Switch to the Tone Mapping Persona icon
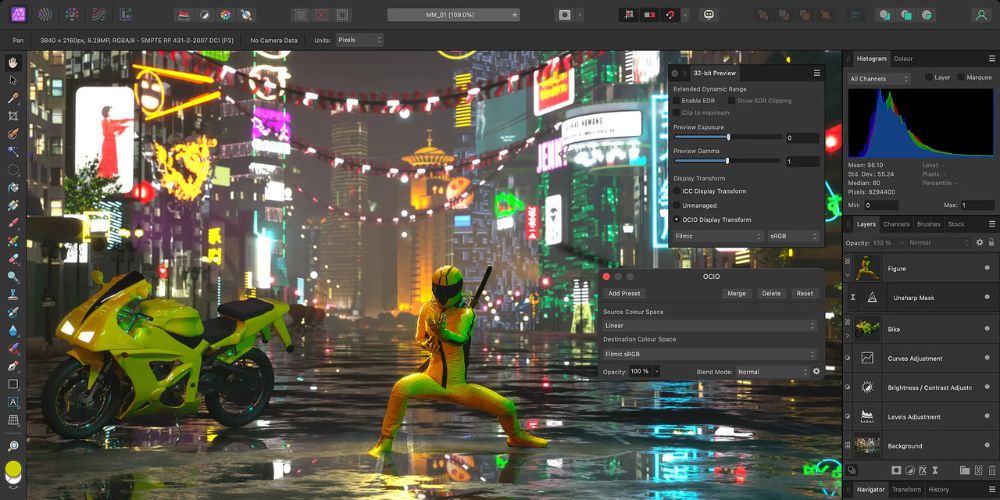1000x500 pixels. click(98, 14)
